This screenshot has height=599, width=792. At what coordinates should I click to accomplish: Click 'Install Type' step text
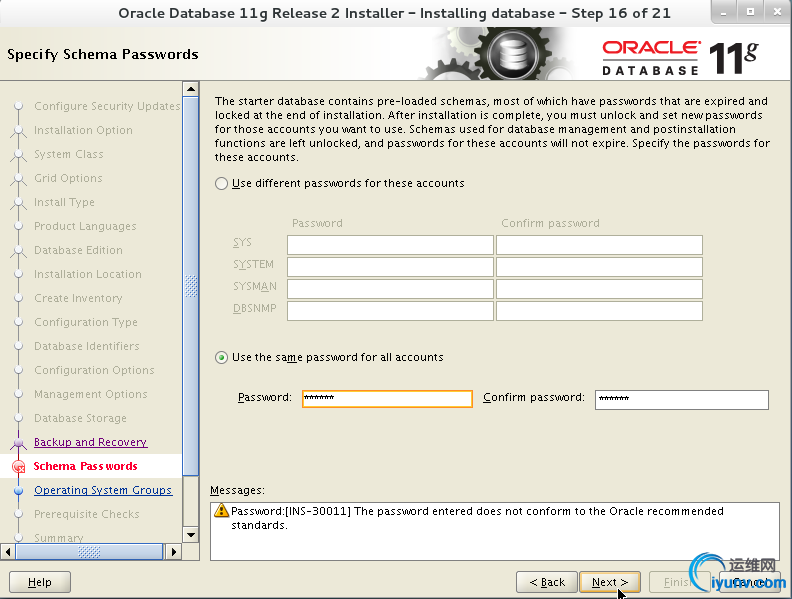[x=64, y=202]
